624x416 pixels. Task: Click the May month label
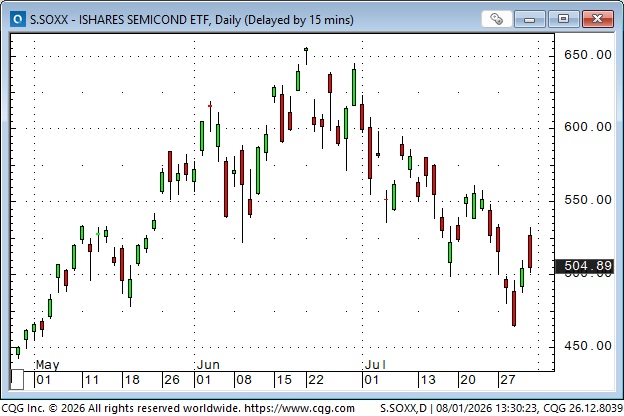[48, 364]
